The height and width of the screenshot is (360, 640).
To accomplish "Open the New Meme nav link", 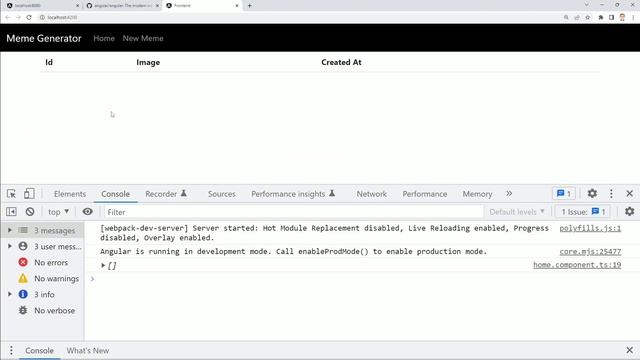I will pos(143,38).
